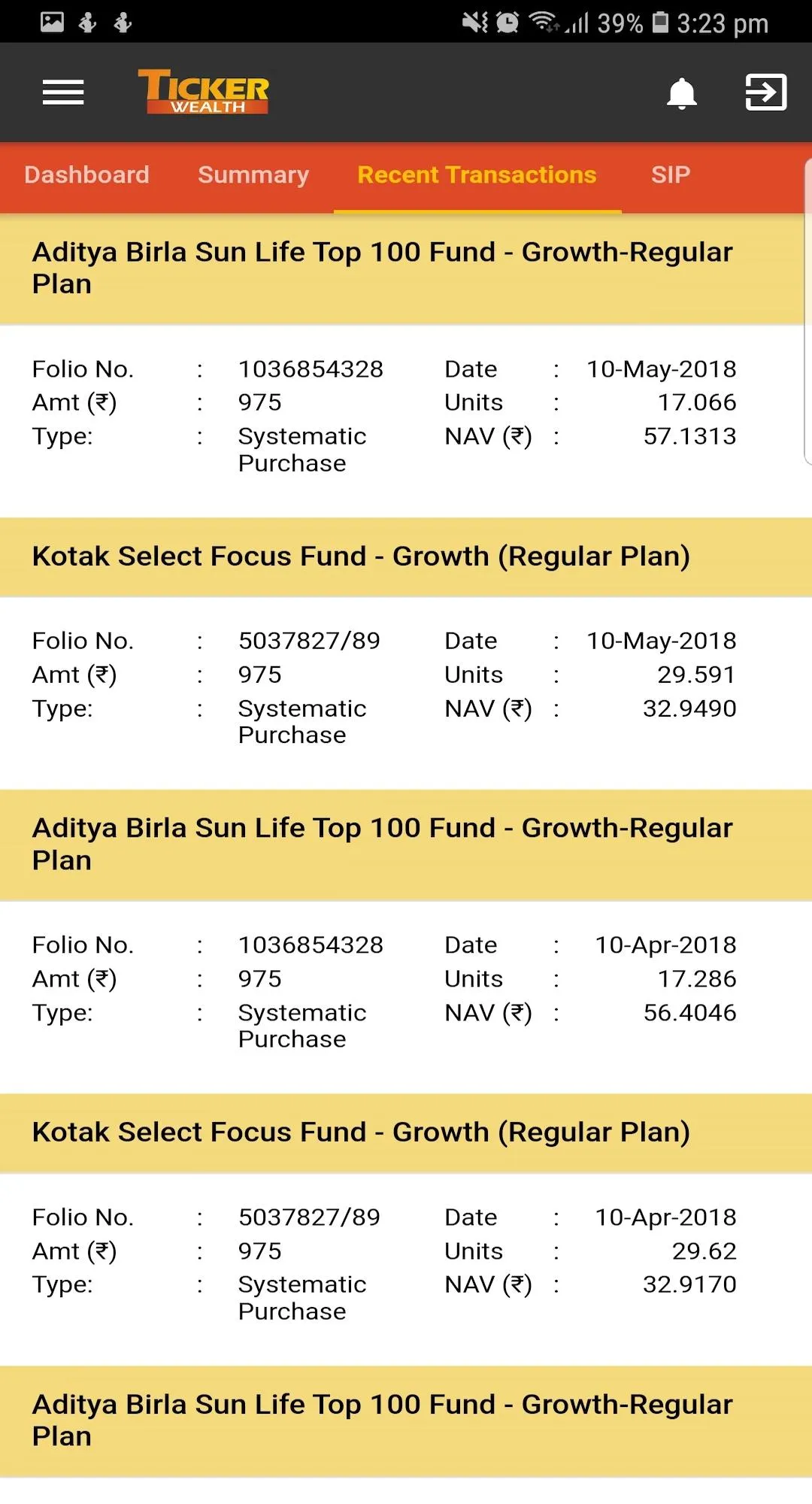The height and width of the screenshot is (1504, 812).
Task: Tap the alarm icon in status bar
Action: pos(508,23)
